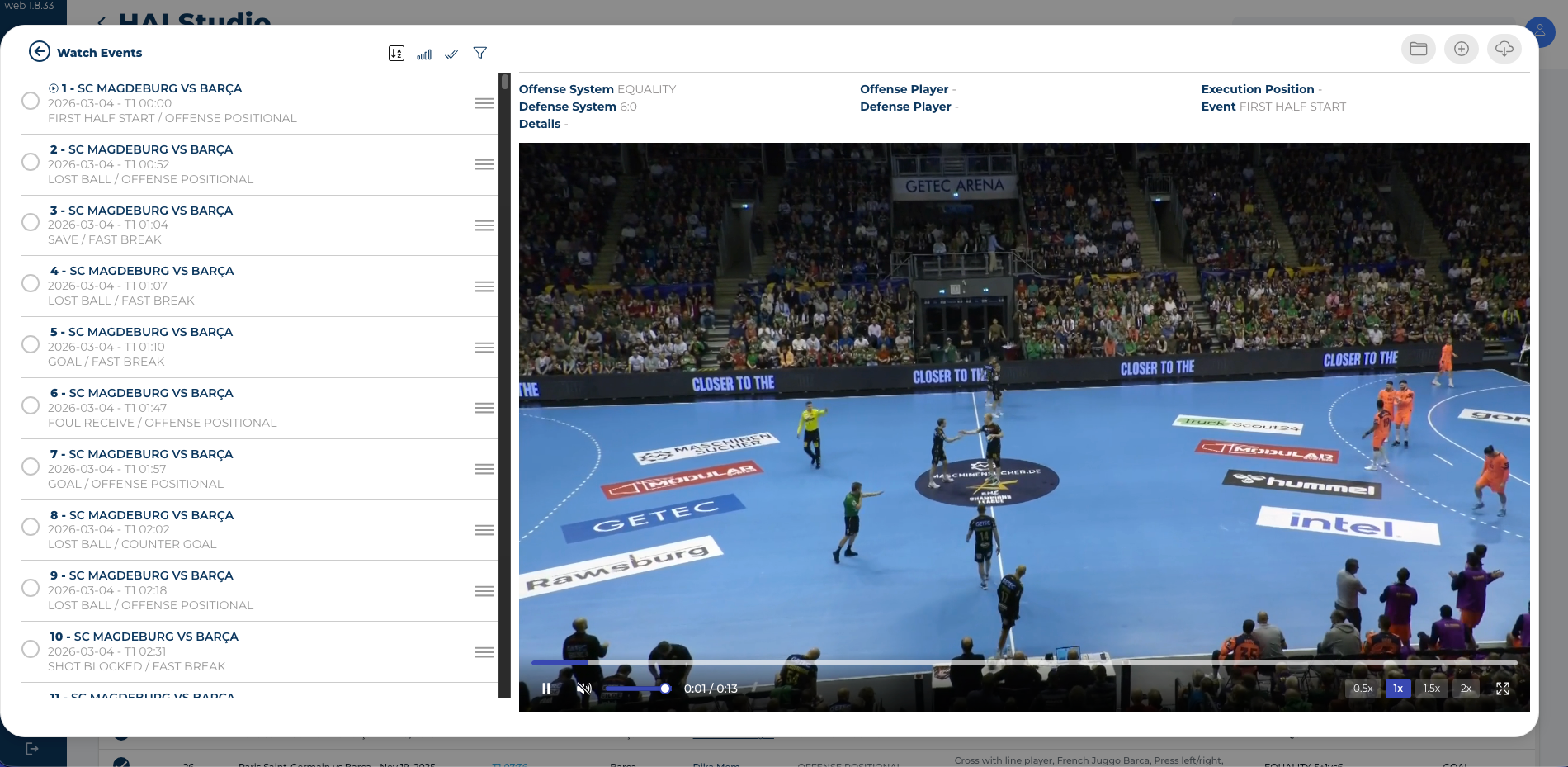Screen dimensions: 1568x767
Task: Click the back arrow beside Watch Events
Action: [x=40, y=52]
